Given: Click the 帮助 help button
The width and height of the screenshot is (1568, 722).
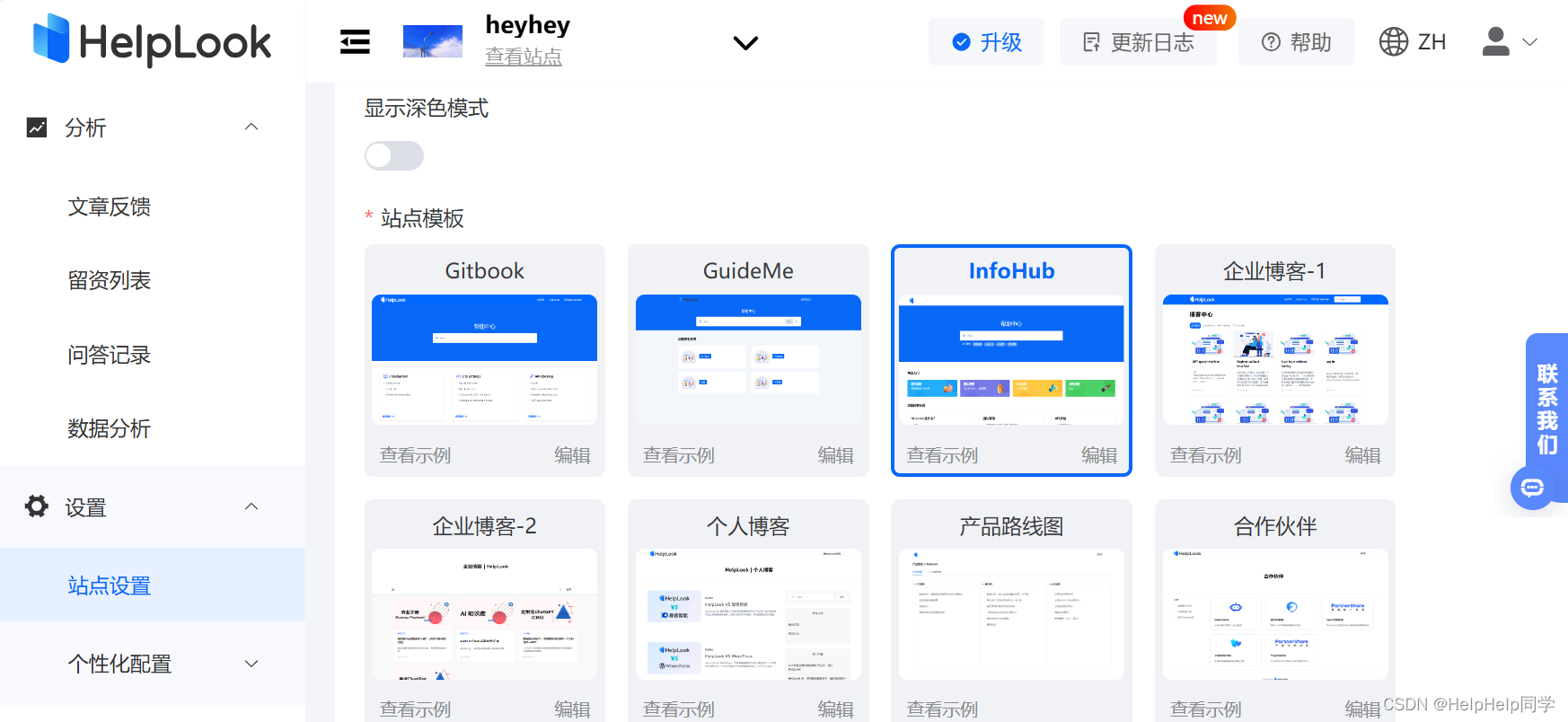Looking at the screenshot, I should click(1296, 42).
